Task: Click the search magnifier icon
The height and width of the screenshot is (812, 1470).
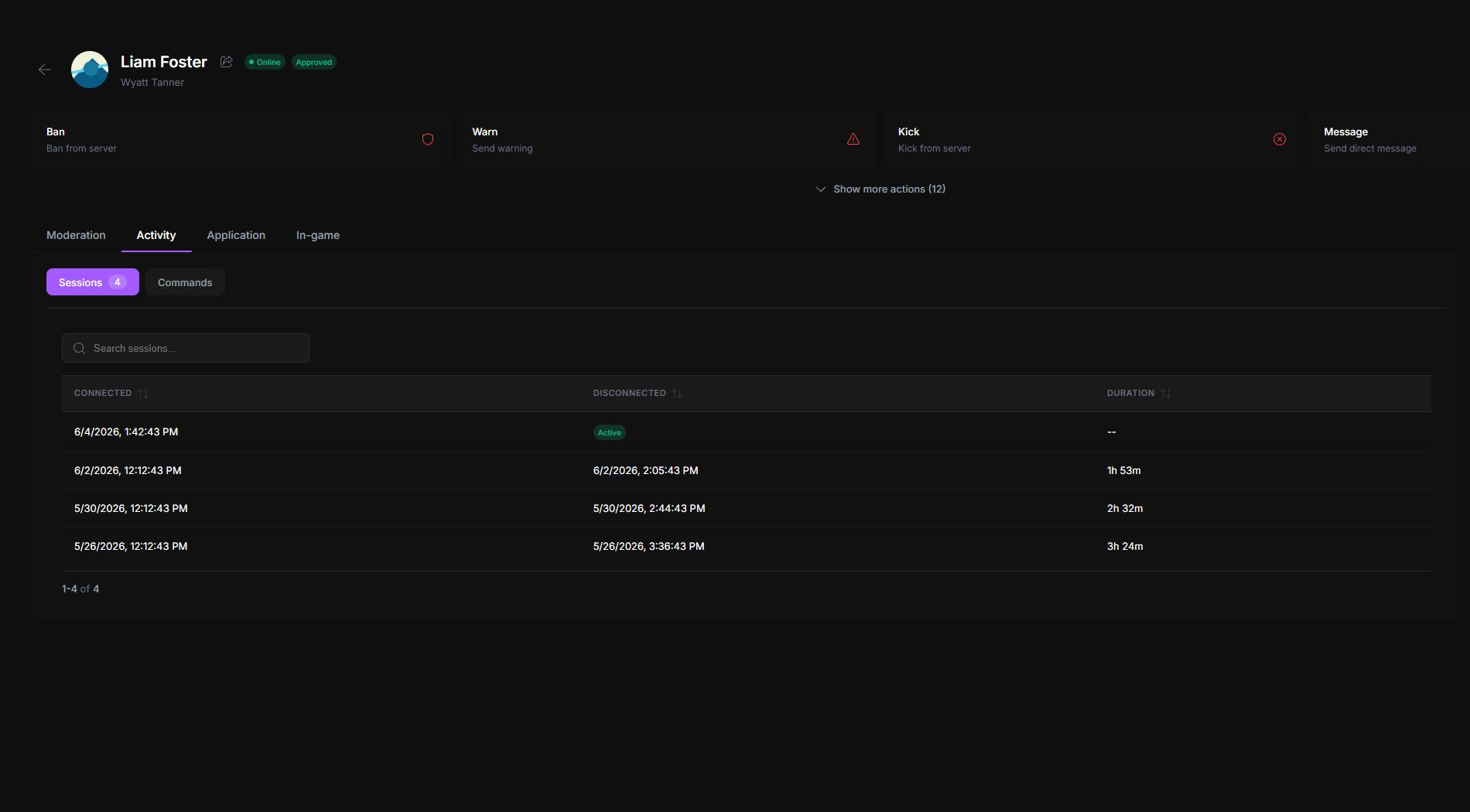Action: point(79,348)
